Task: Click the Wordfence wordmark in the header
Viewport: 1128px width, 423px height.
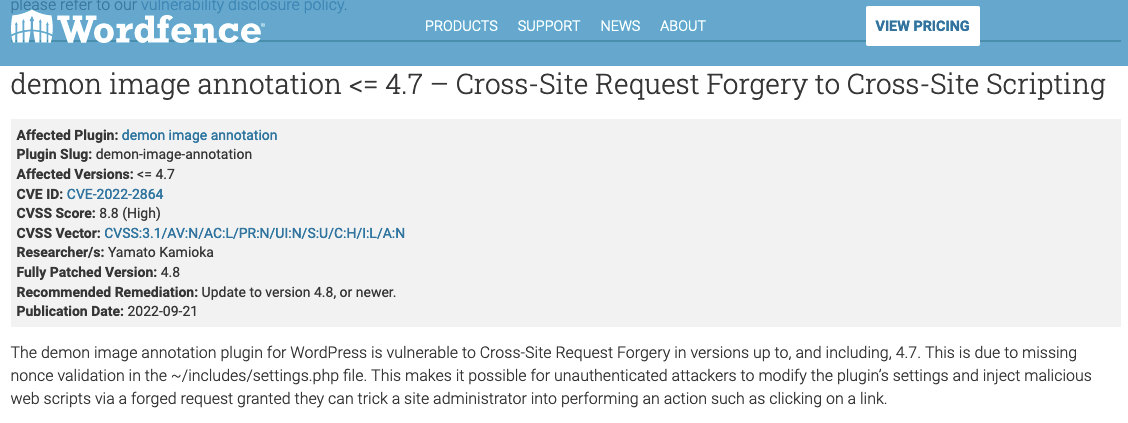Action: [x=160, y=28]
